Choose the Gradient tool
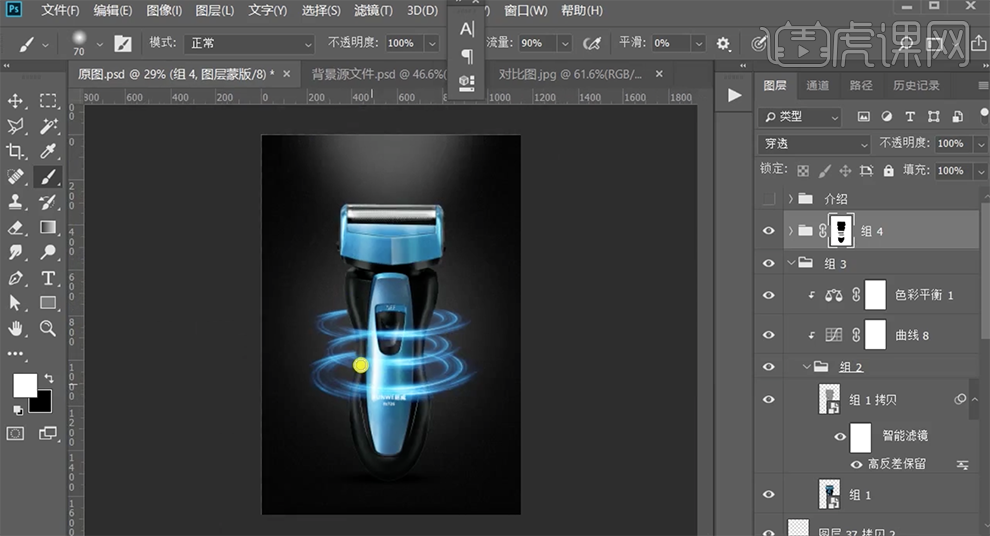990x536 pixels. [x=47, y=228]
